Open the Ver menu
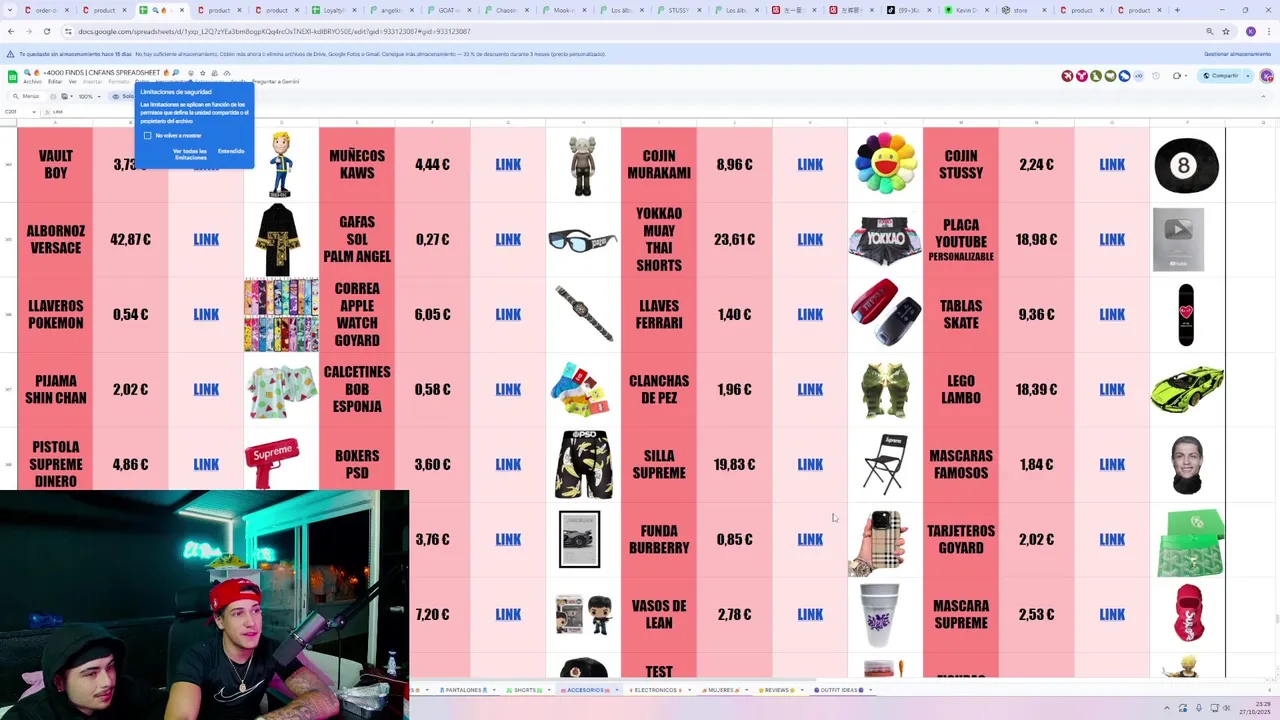The height and width of the screenshot is (720, 1280). tap(72, 82)
